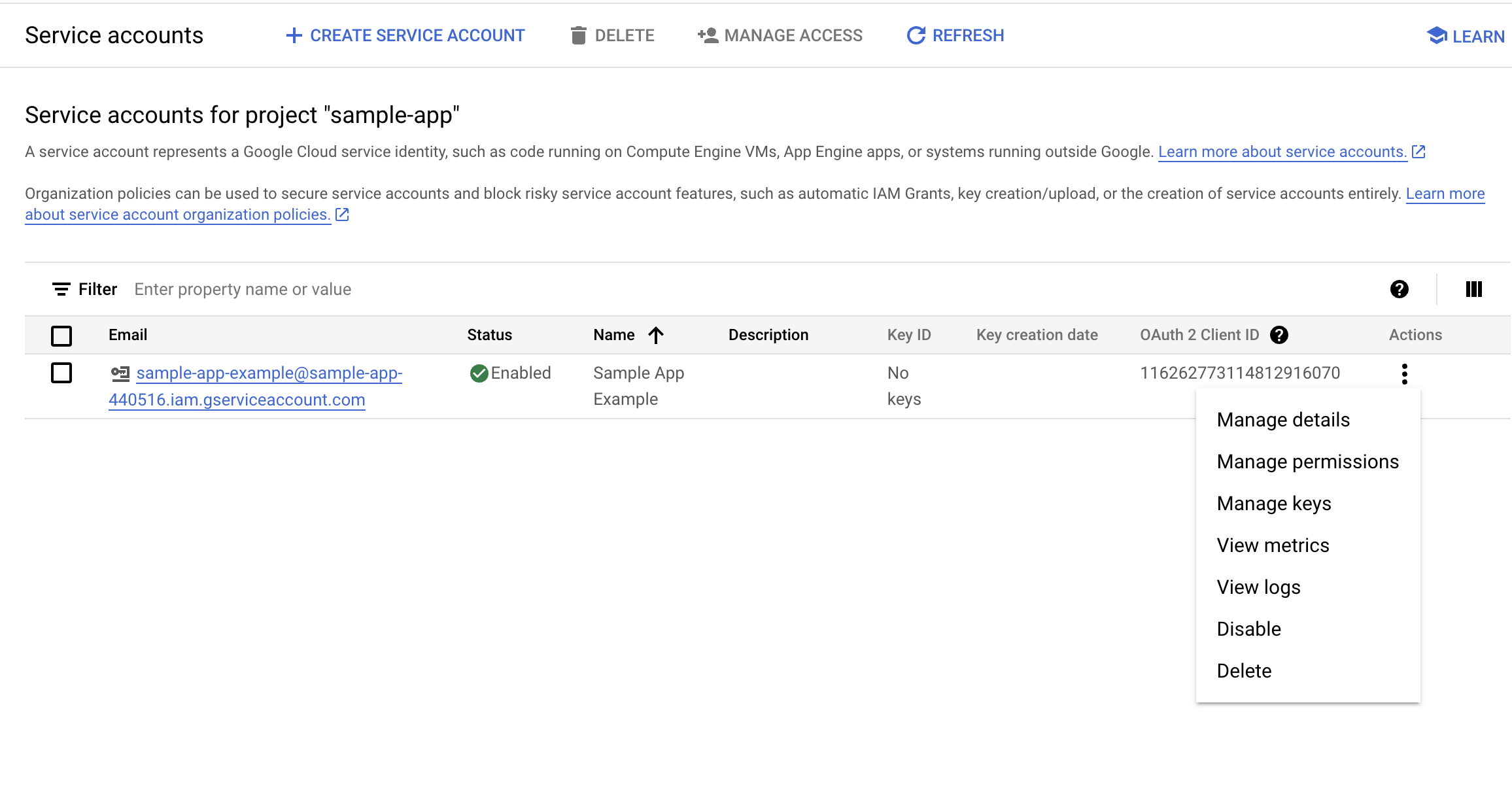Open the sample-app-example service account email link
Image resolution: width=1512 pixels, height=811 pixels.
click(269, 373)
